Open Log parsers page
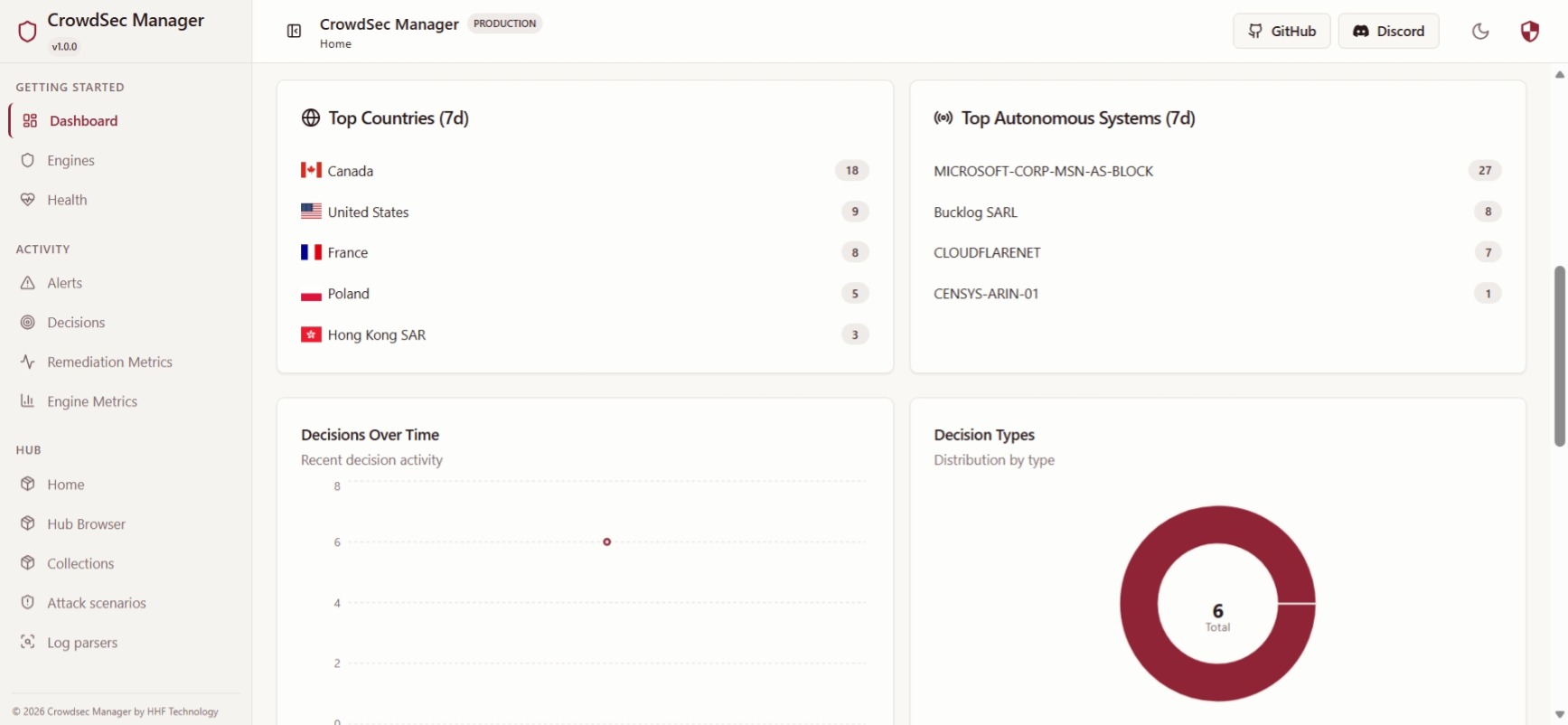 tap(82, 643)
